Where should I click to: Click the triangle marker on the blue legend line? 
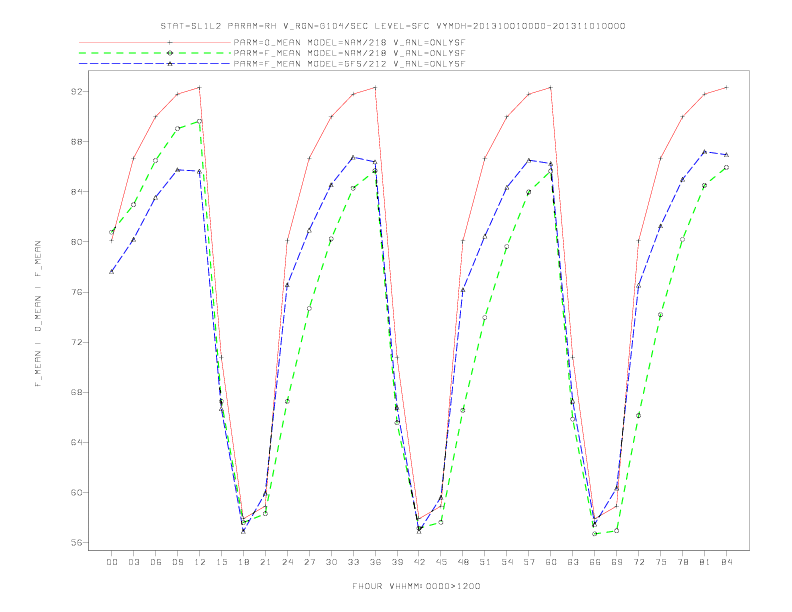170,64
